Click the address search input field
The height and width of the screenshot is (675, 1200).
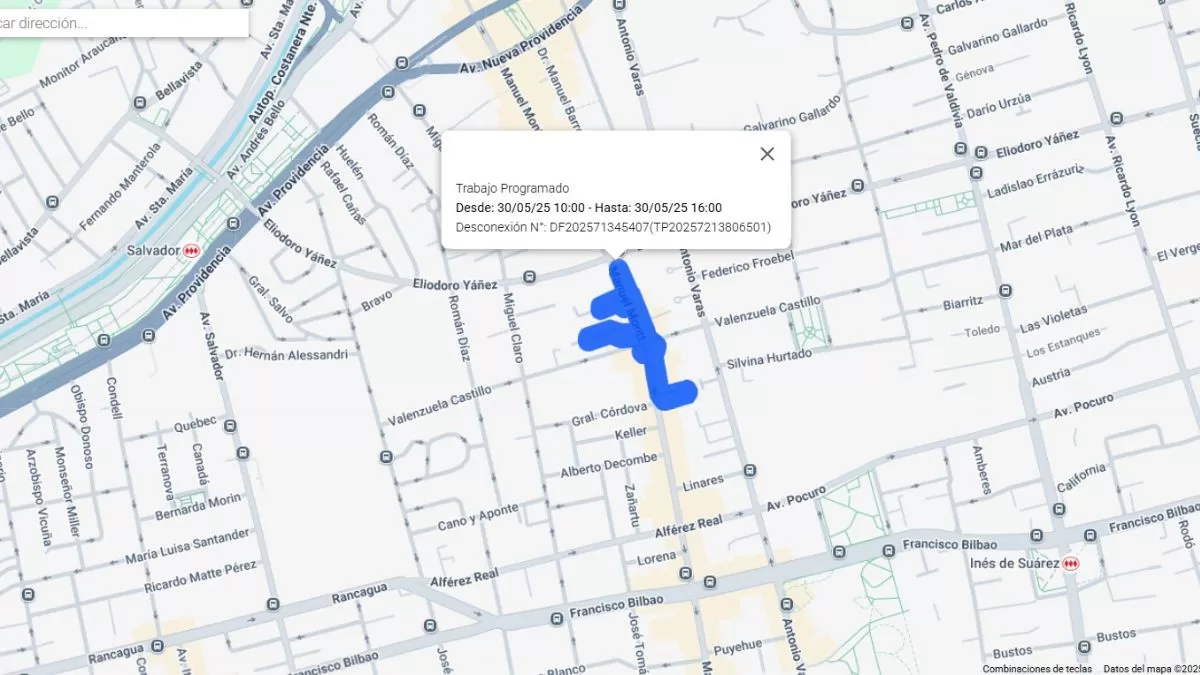120,23
